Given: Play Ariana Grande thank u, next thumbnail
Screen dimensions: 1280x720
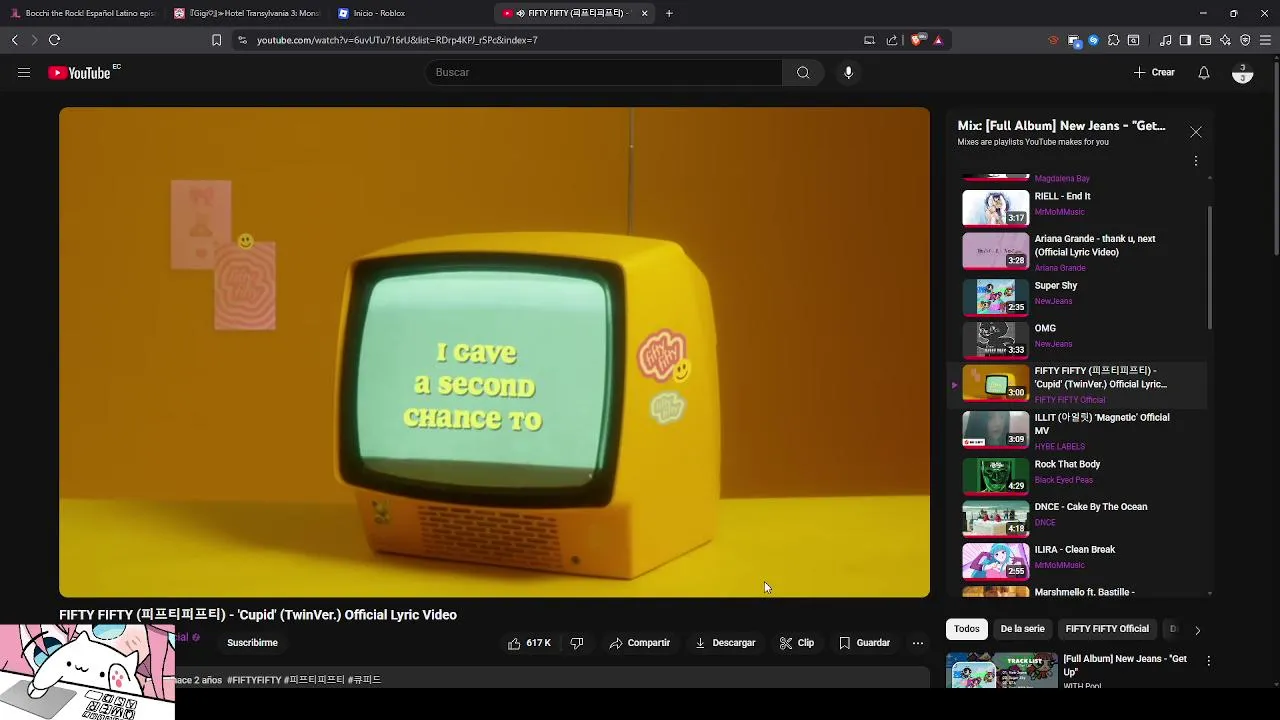Looking at the screenshot, I should click(x=995, y=251).
